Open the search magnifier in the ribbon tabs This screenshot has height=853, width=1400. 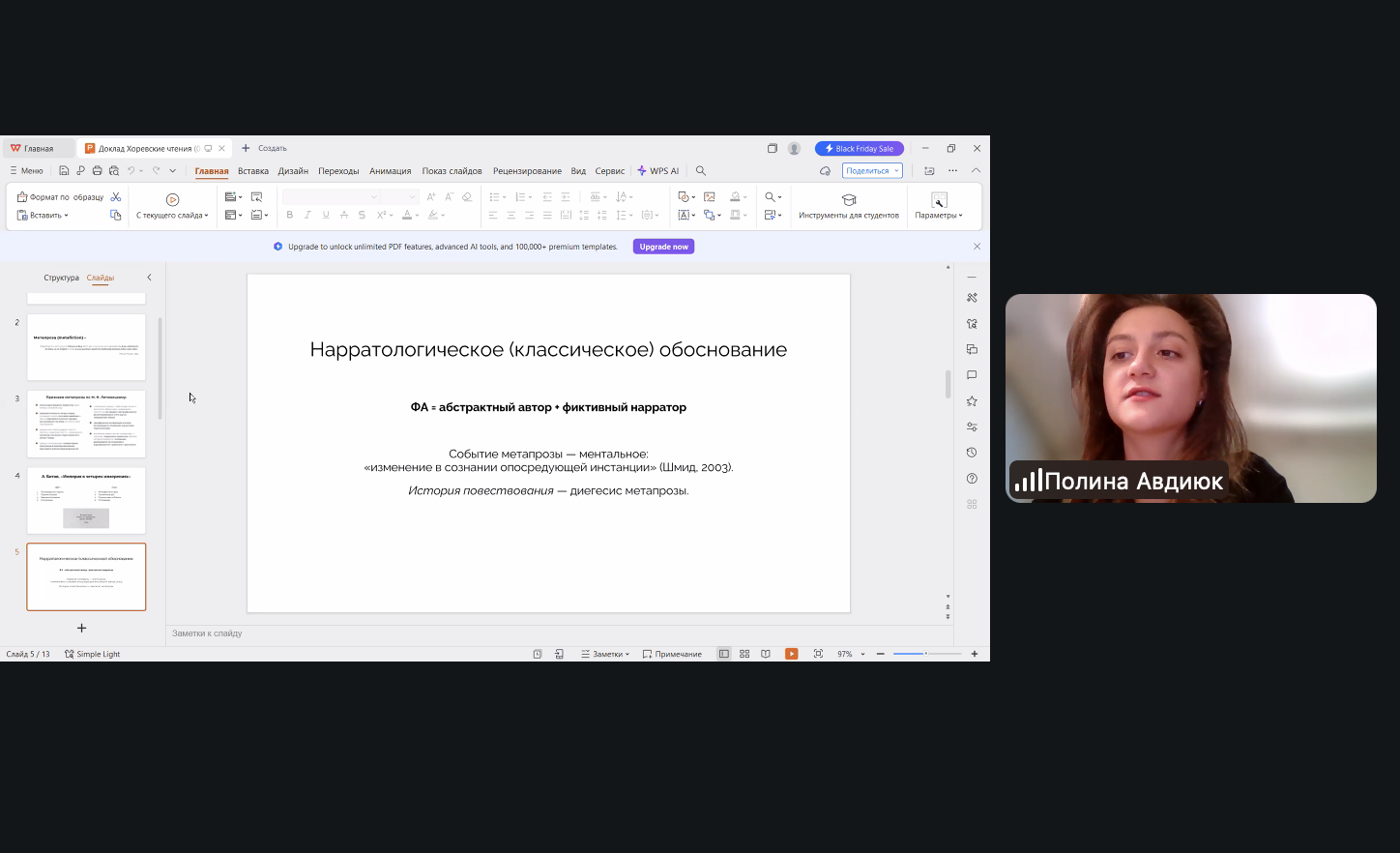pos(701,171)
